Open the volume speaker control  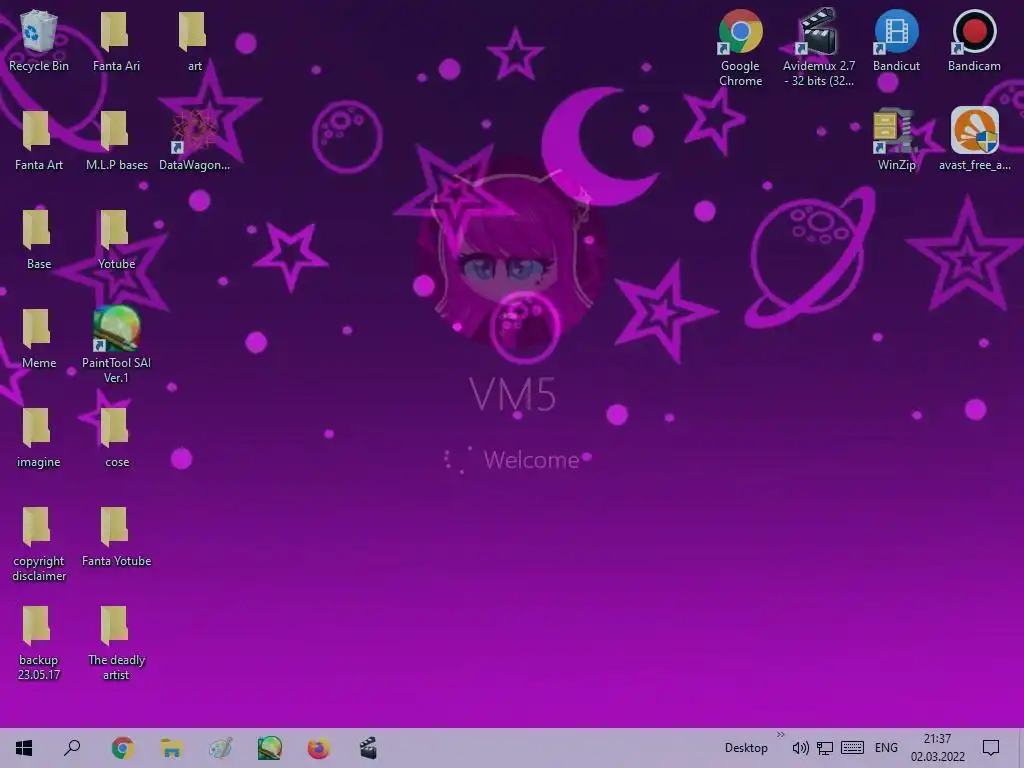[x=800, y=748]
